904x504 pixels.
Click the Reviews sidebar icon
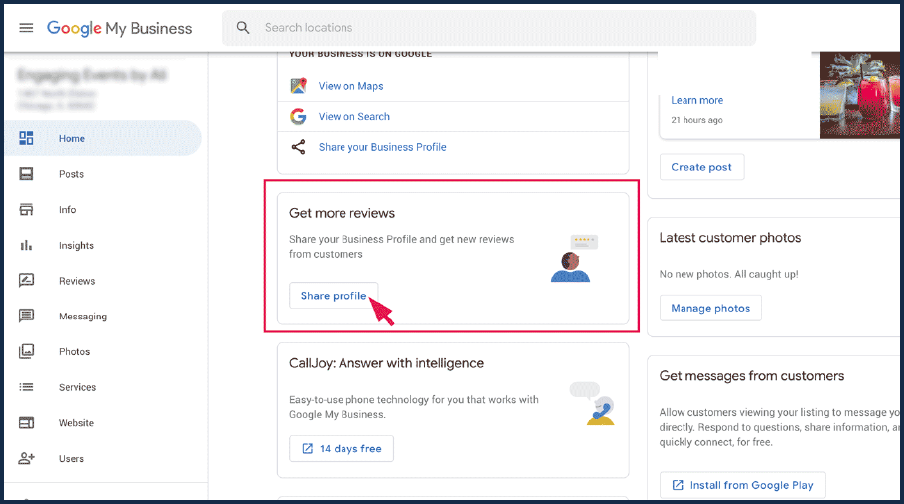[x=27, y=281]
